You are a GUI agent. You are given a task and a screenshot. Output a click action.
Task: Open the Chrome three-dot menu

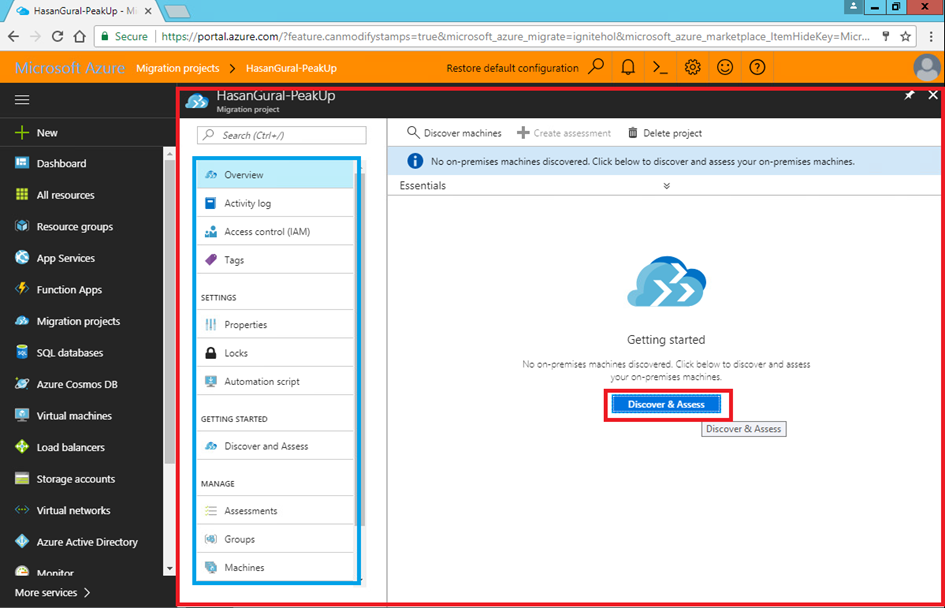coord(931,36)
